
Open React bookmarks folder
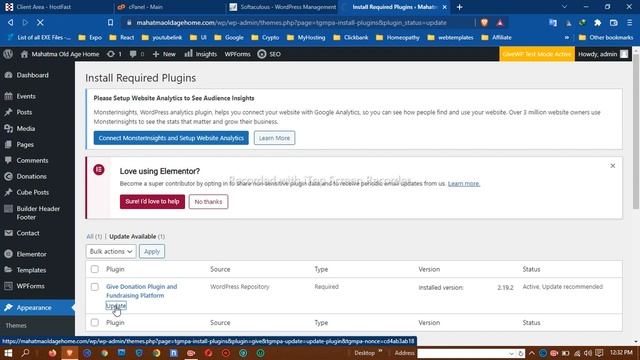click(x=122, y=38)
